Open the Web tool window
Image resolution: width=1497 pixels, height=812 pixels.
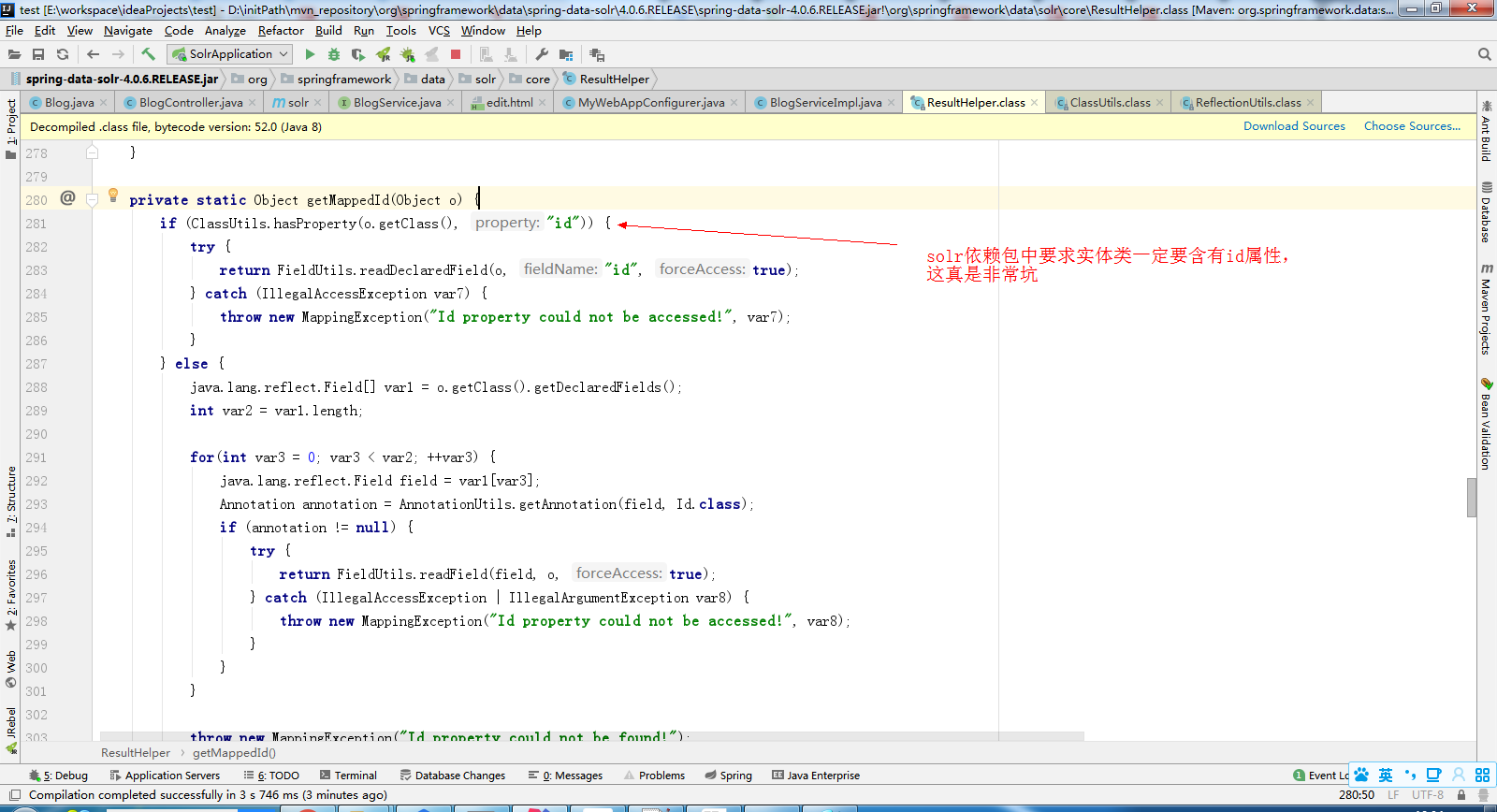coord(10,669)
